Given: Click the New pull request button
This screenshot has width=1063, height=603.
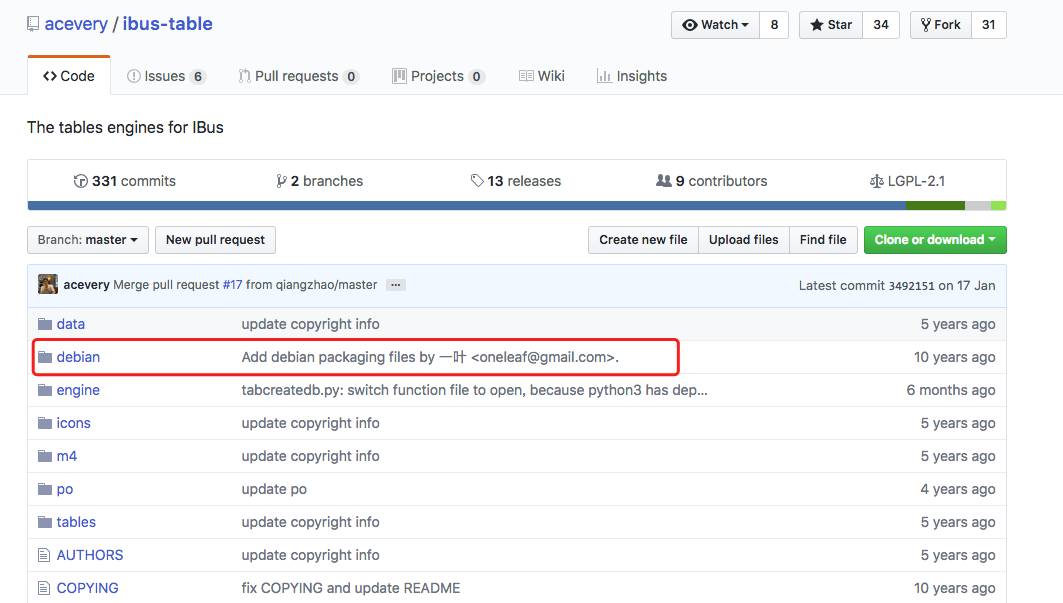Looking at the screenshot, I should [x=216, y=240].
